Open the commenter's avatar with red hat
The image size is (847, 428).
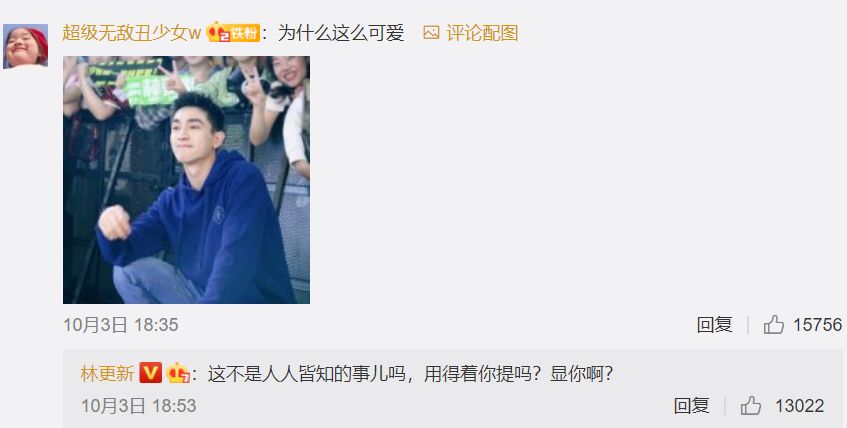tap(25, 46)
